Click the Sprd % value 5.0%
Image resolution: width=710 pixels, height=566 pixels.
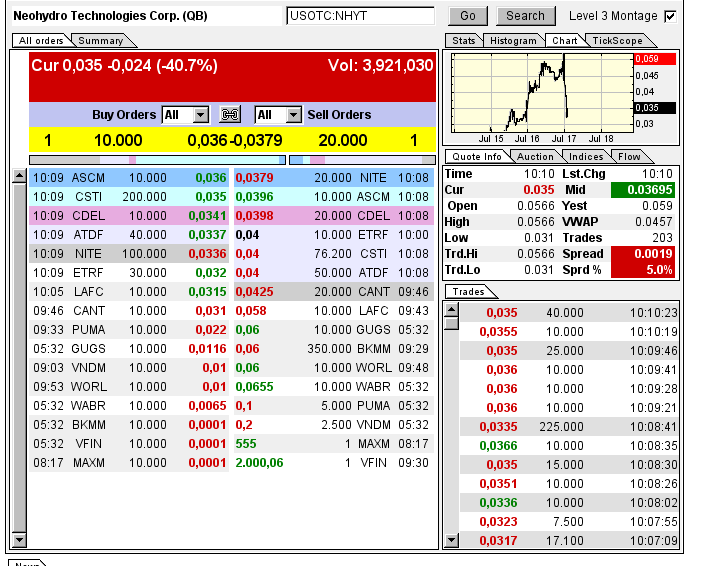coord(643,270)
